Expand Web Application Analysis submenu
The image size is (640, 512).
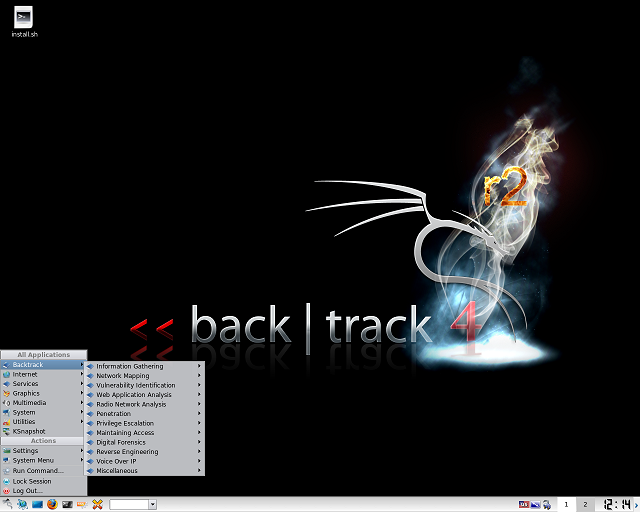144,395
